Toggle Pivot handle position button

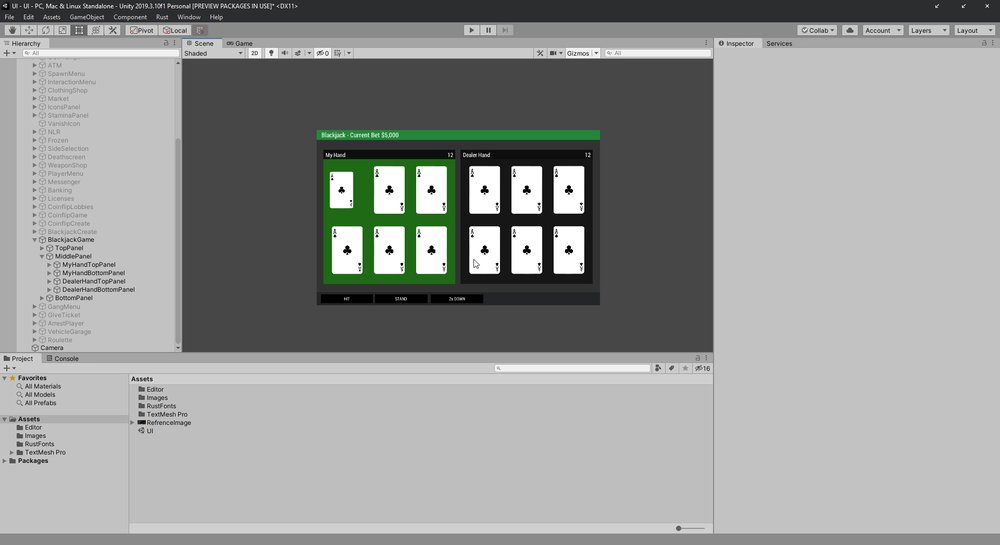(142, 30)
